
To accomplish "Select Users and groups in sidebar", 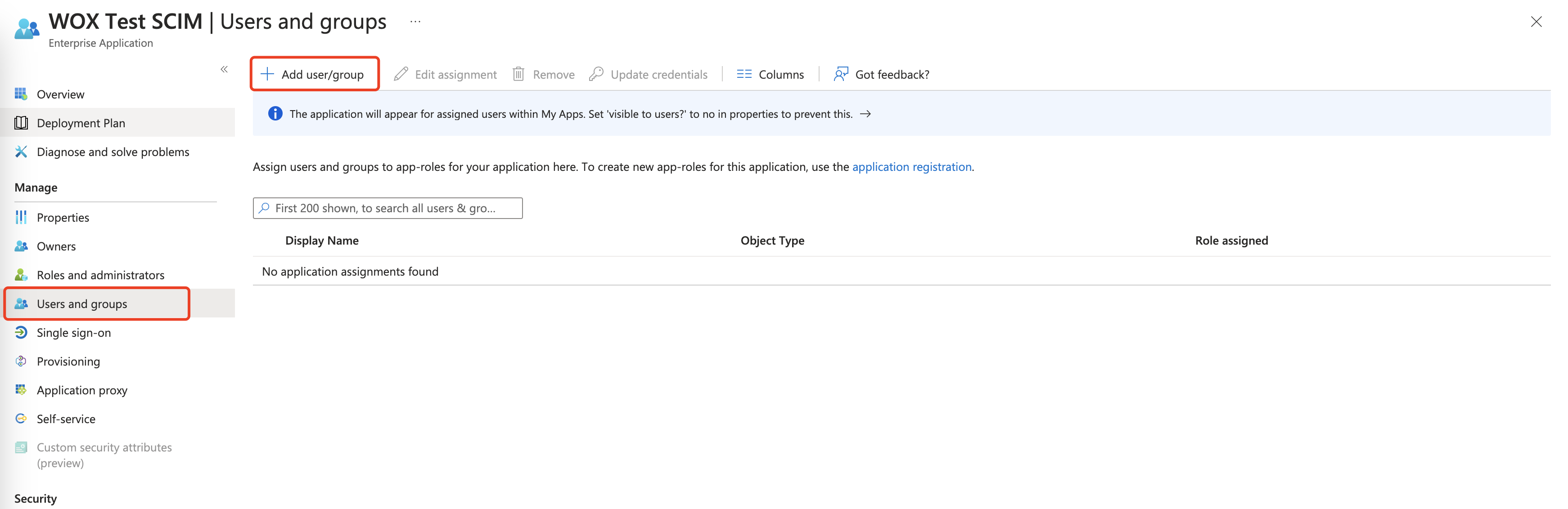I will (81, 304).
